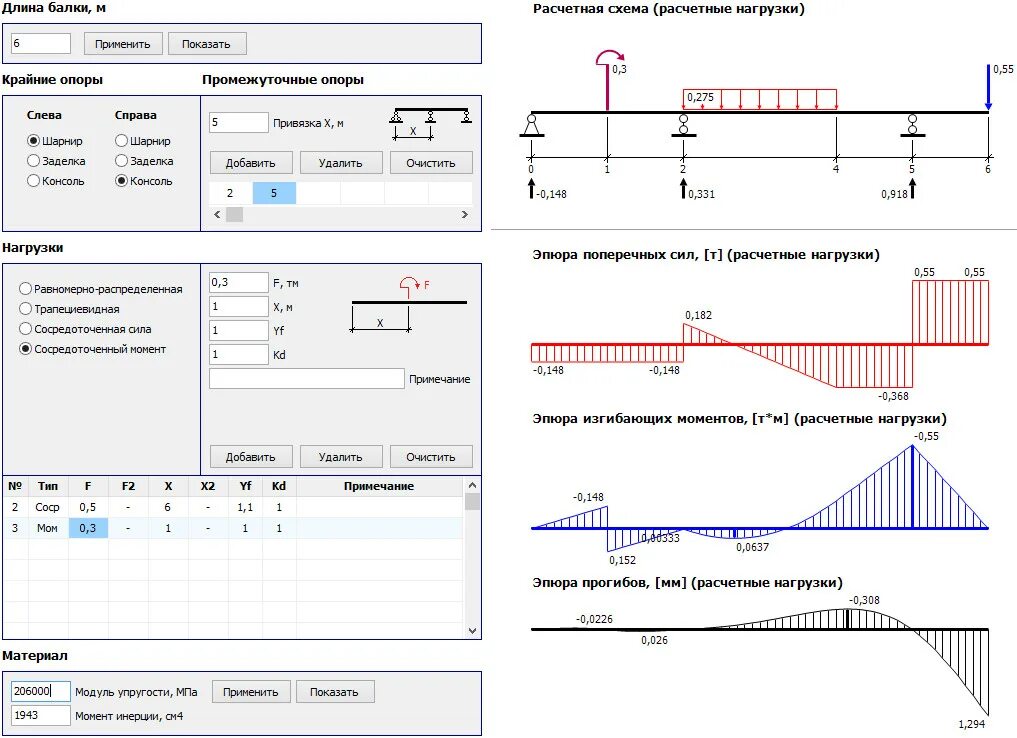Click the Тип column header
Viewport: 1017px width, 738px height.
point(48,486)
